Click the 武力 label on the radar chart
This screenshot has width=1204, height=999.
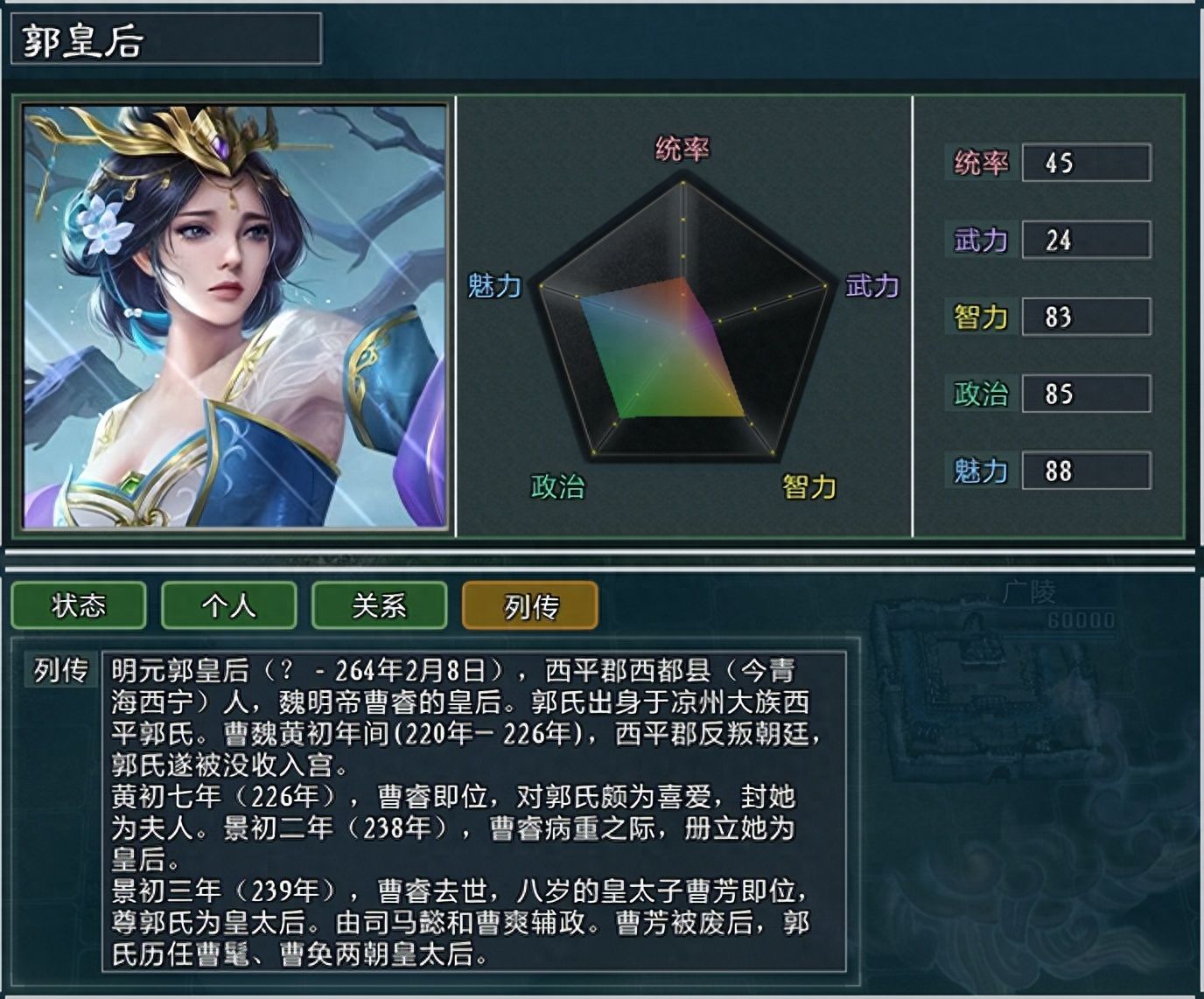pos(872,286)
